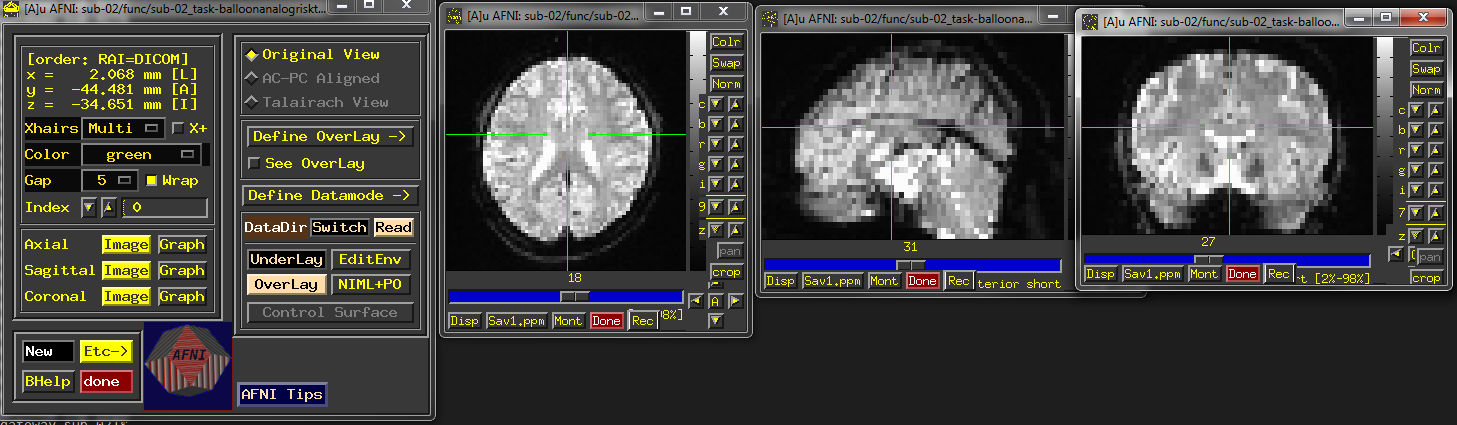Zoom in on the coronal viewer
1457x425 pixels.
click(1435, 235)
